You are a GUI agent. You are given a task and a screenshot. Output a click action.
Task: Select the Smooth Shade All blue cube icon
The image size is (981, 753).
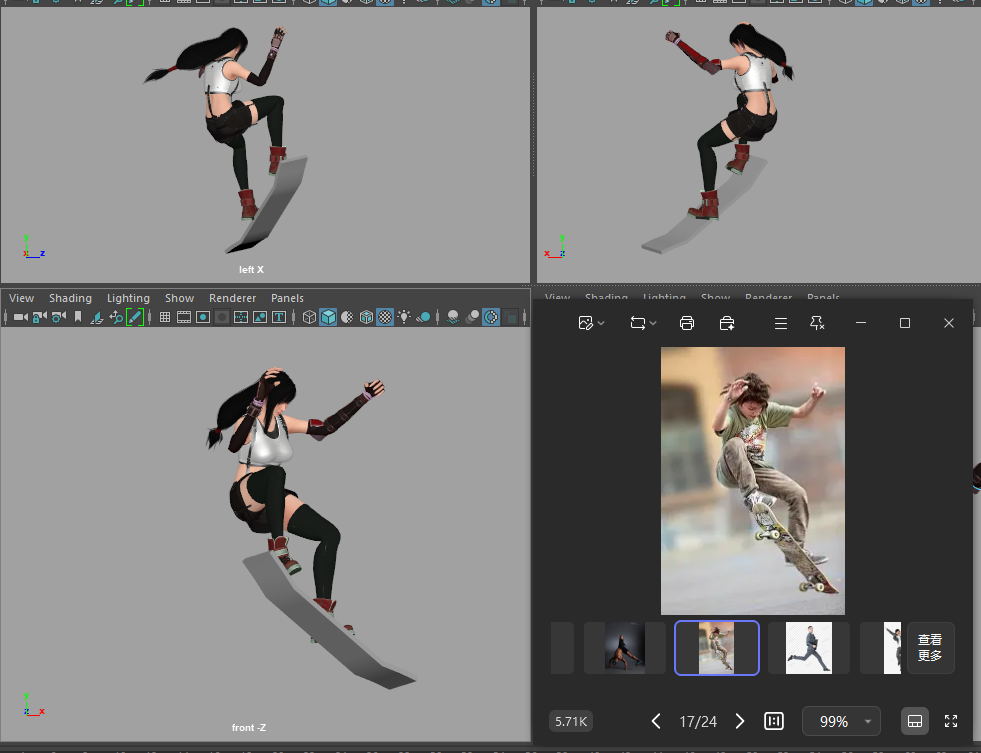pos(328,317)
